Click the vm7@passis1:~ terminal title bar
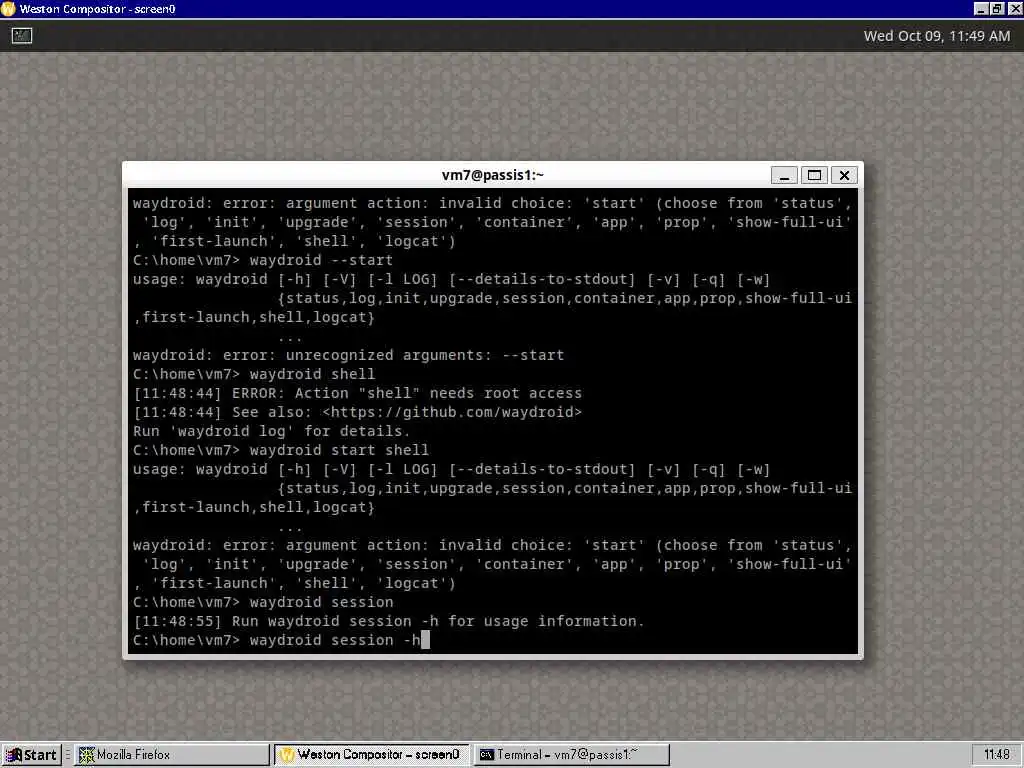This screenshot has height=768, width=1024. pyautogui.click(x=492, y=175)
